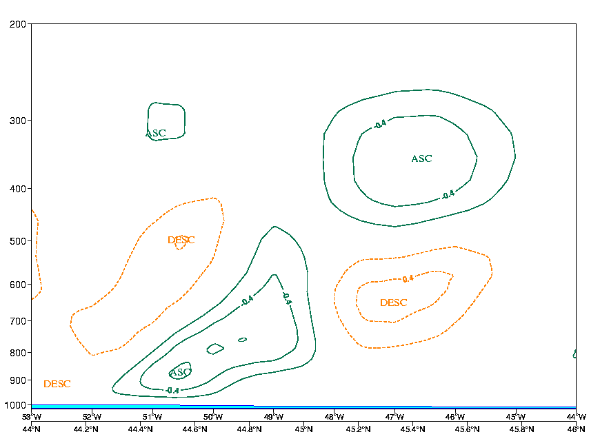This screenshot has height=441, width=600.
Task: Click the orange DESC label near the 500 level
Action: (181, 240)
